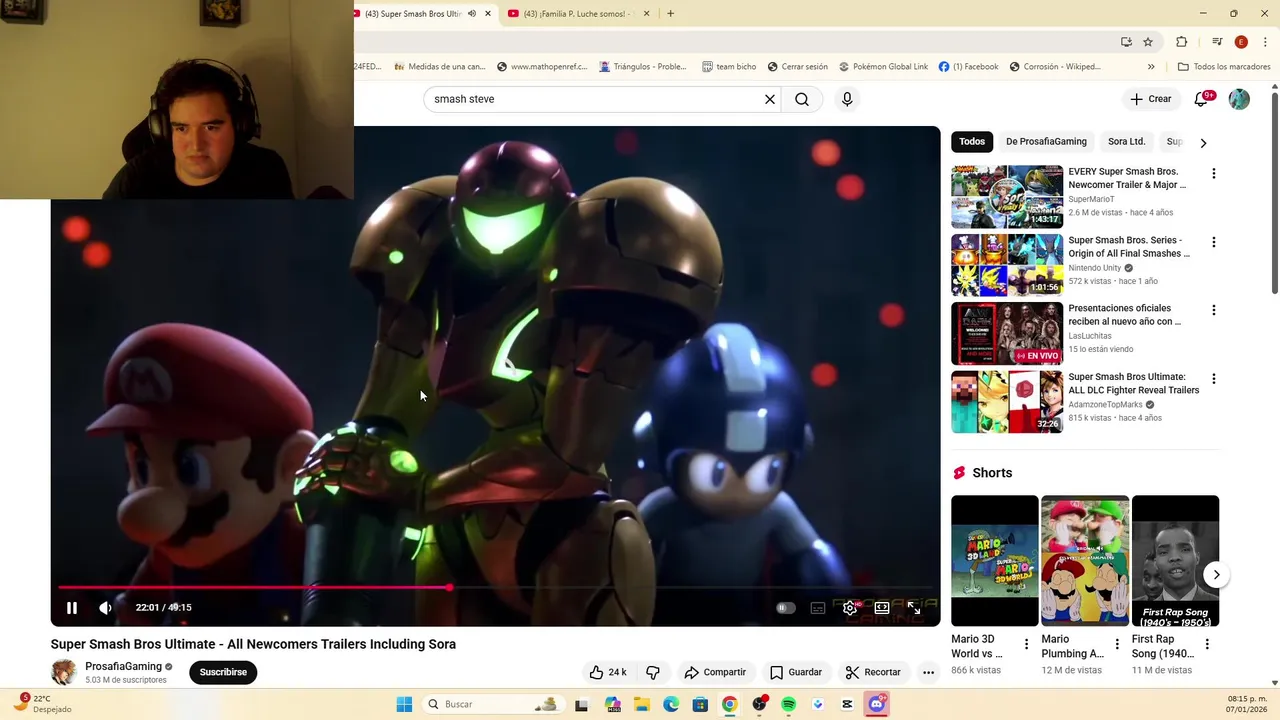The image size is (1280, 720).
Task: Toggle theater mode in the player
Action: (882, 608)
